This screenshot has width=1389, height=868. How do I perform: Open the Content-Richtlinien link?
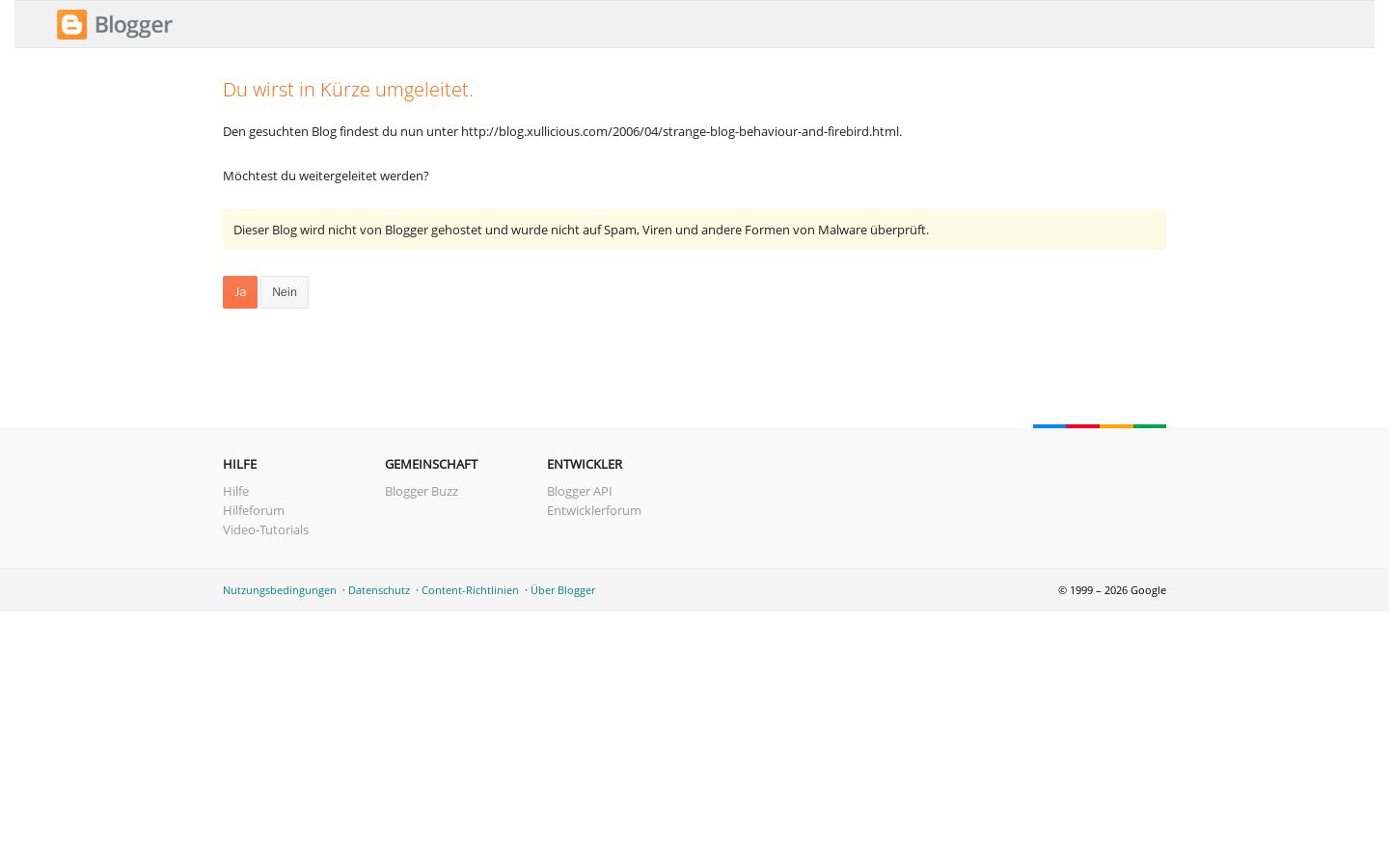coord(470,590)
